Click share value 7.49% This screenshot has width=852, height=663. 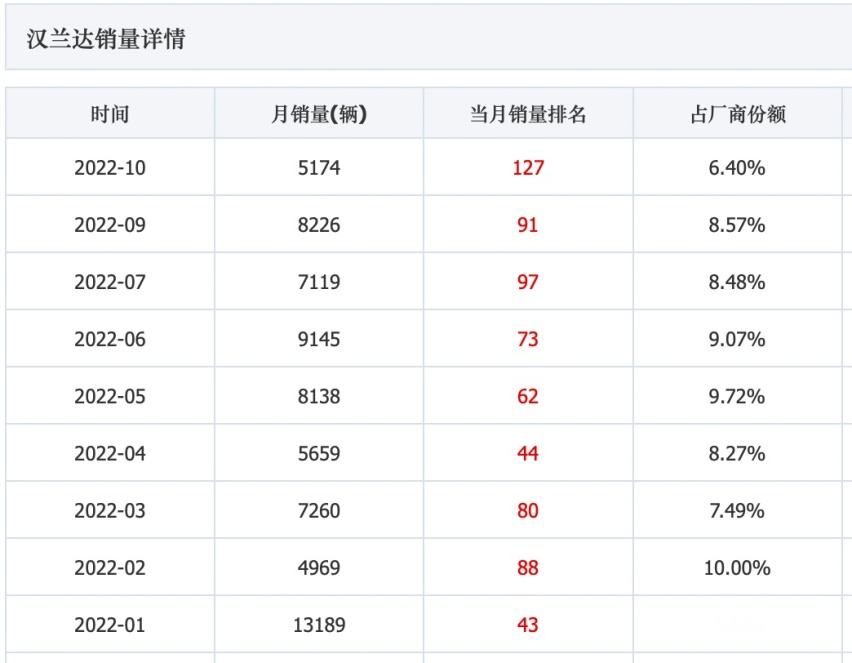pyautogui.click(x=737, y=510)
